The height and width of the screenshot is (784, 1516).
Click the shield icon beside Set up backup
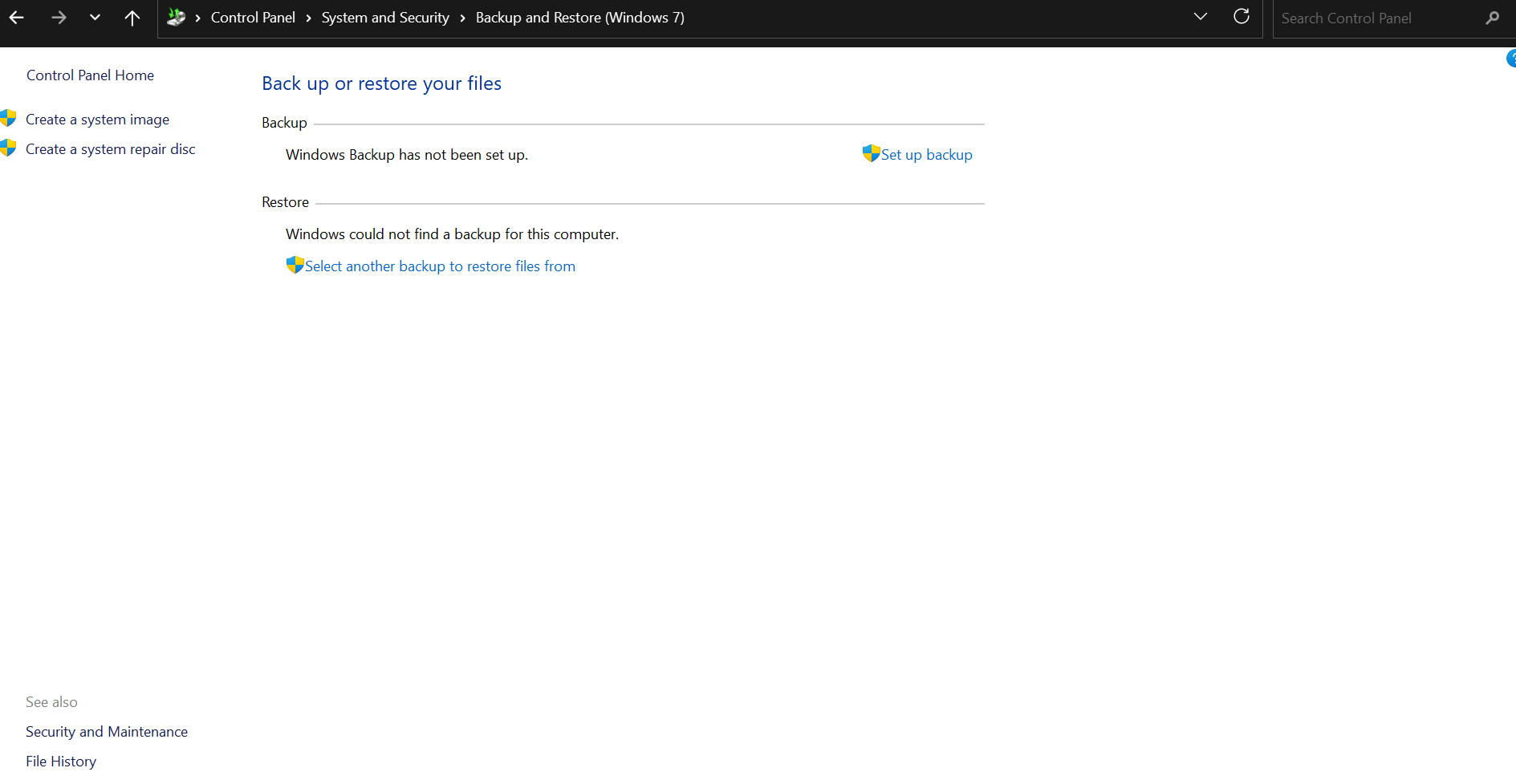[x=872, y=153]
